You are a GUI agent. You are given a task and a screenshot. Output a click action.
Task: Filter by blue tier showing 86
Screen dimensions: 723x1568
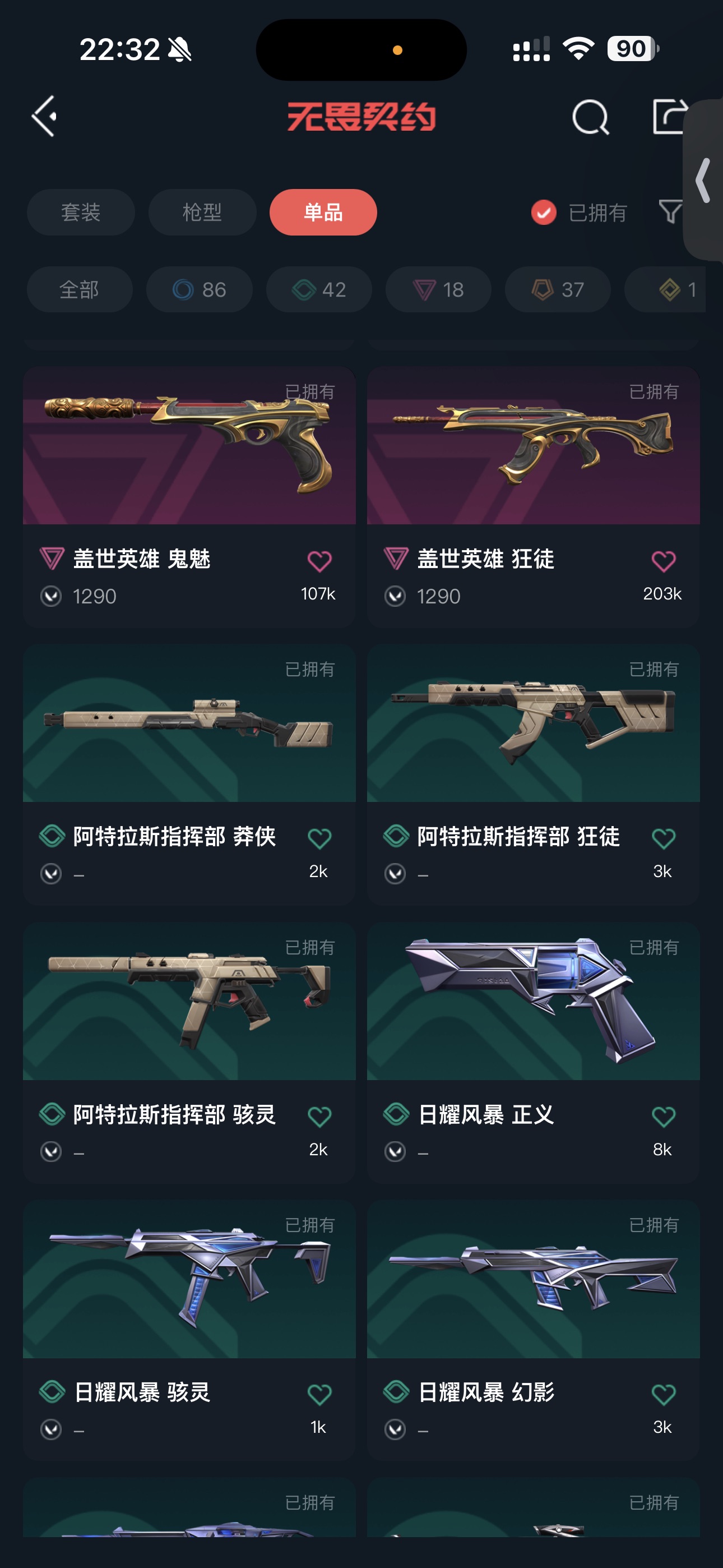coord(199,290)
